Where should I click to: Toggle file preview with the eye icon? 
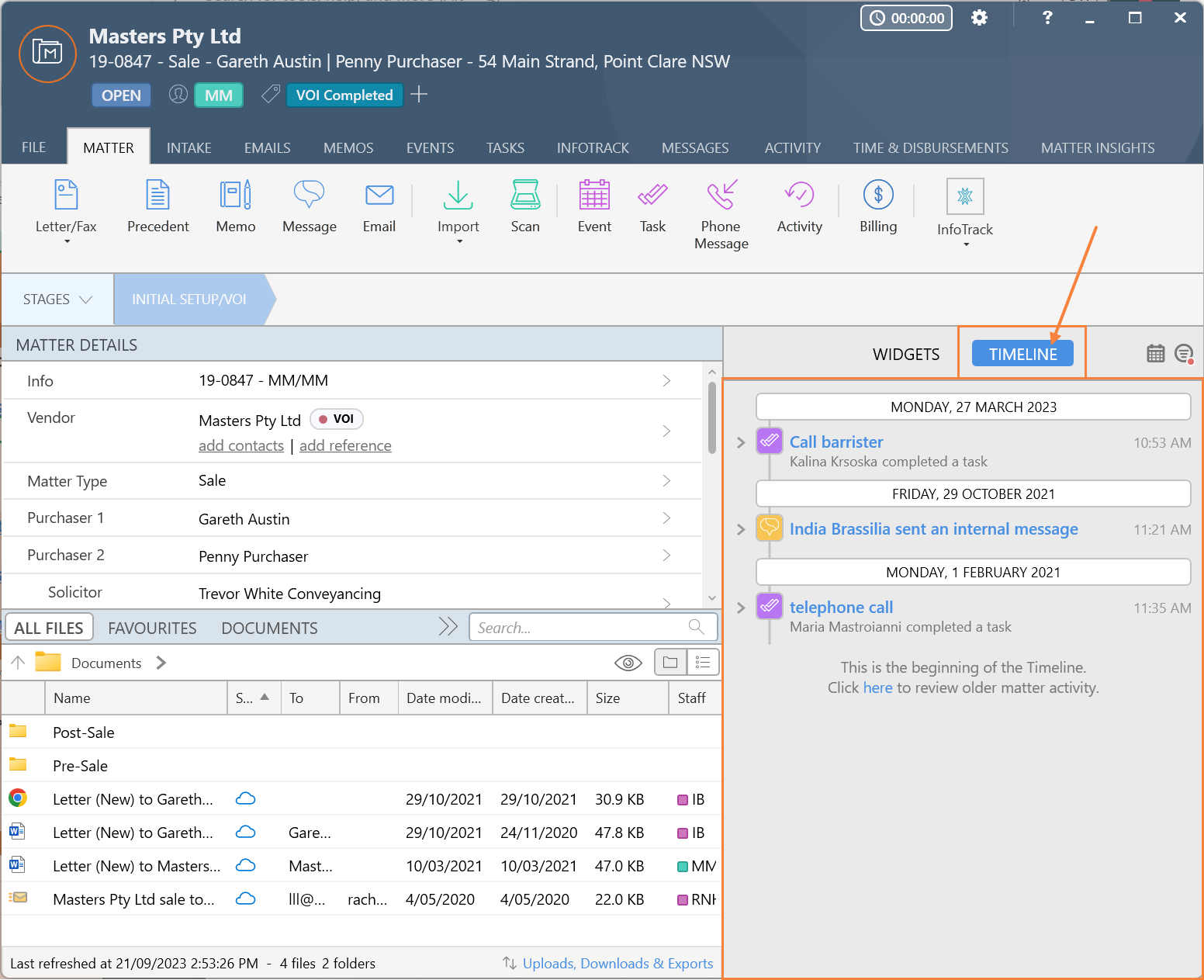628,663
